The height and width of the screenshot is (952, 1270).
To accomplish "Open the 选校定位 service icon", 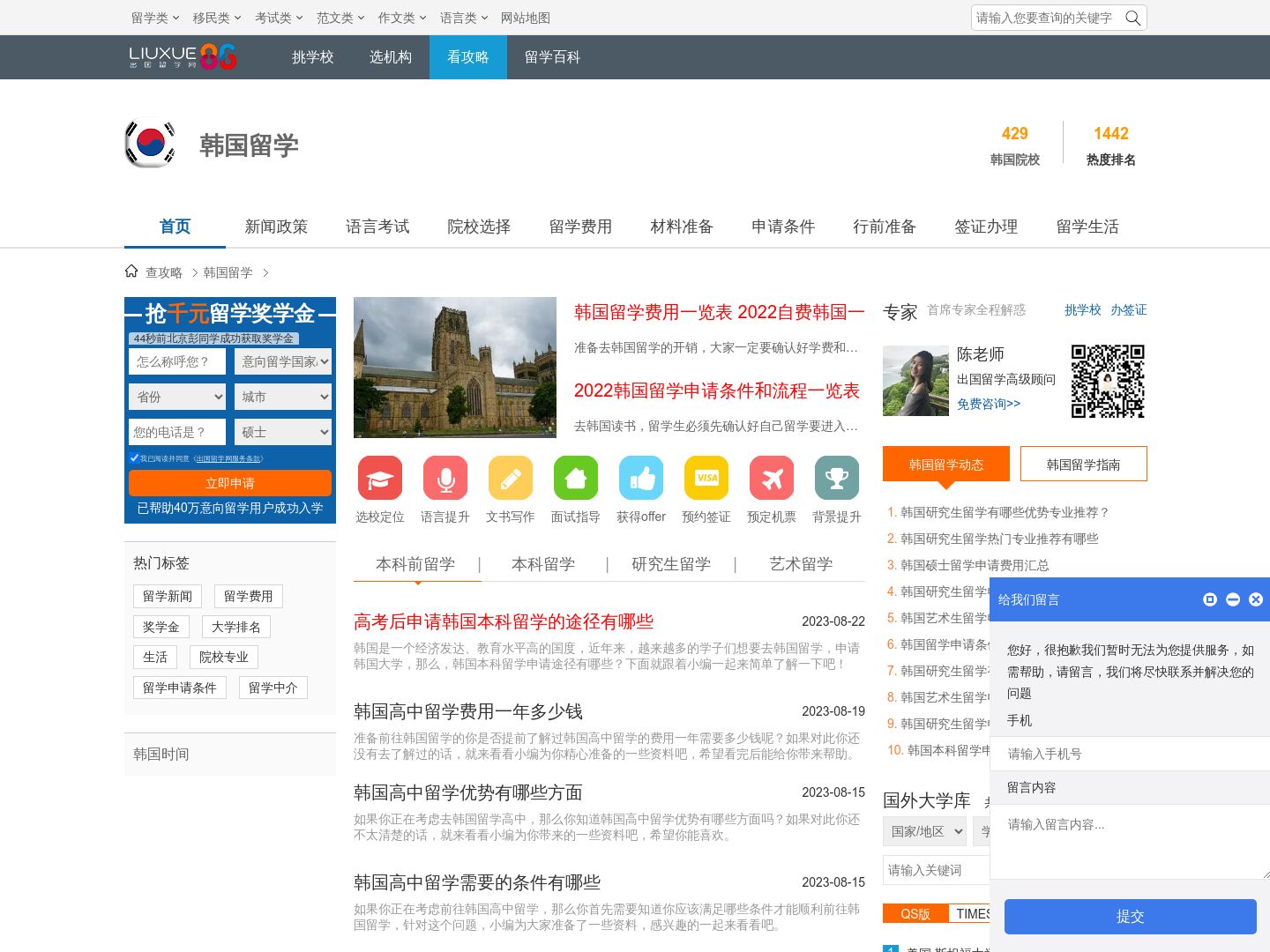I will (380, 478).
